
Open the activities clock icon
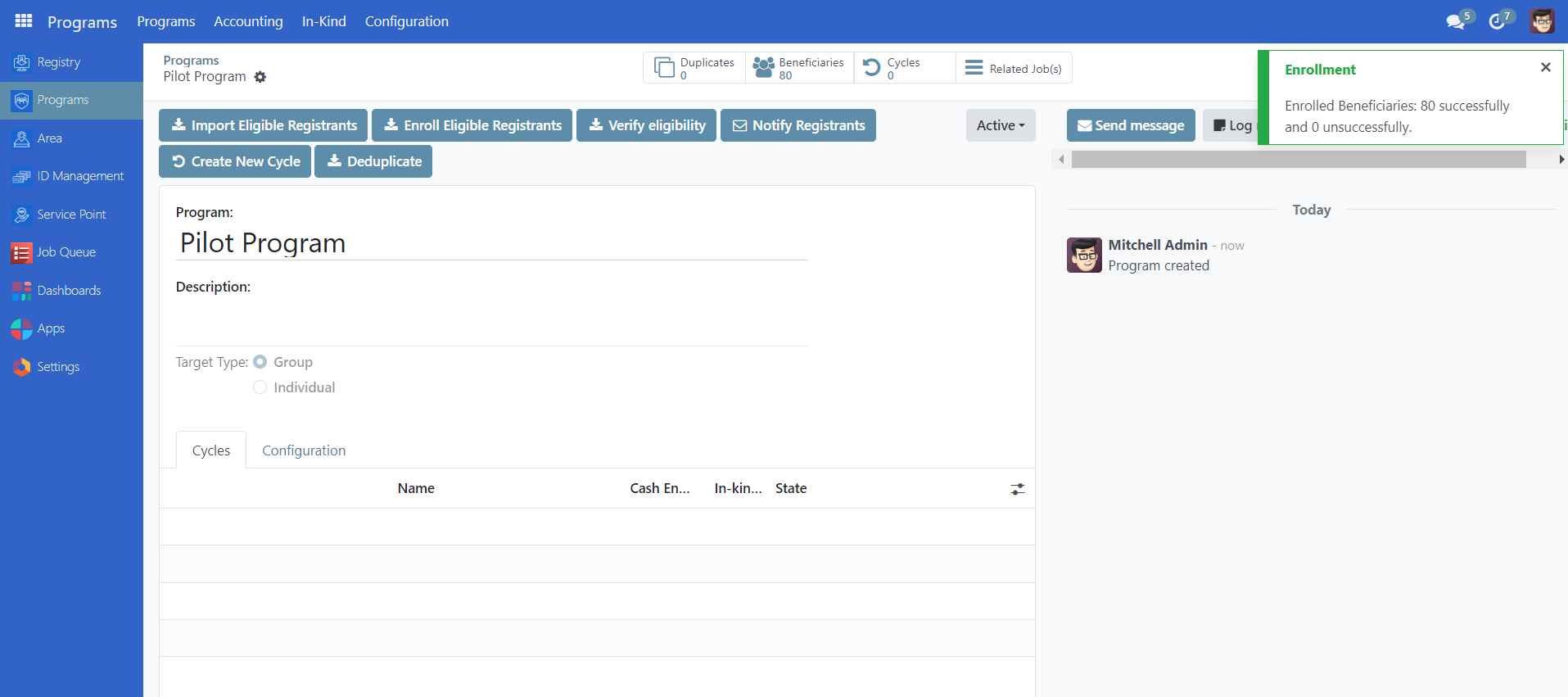click(x=1497, y=22)
